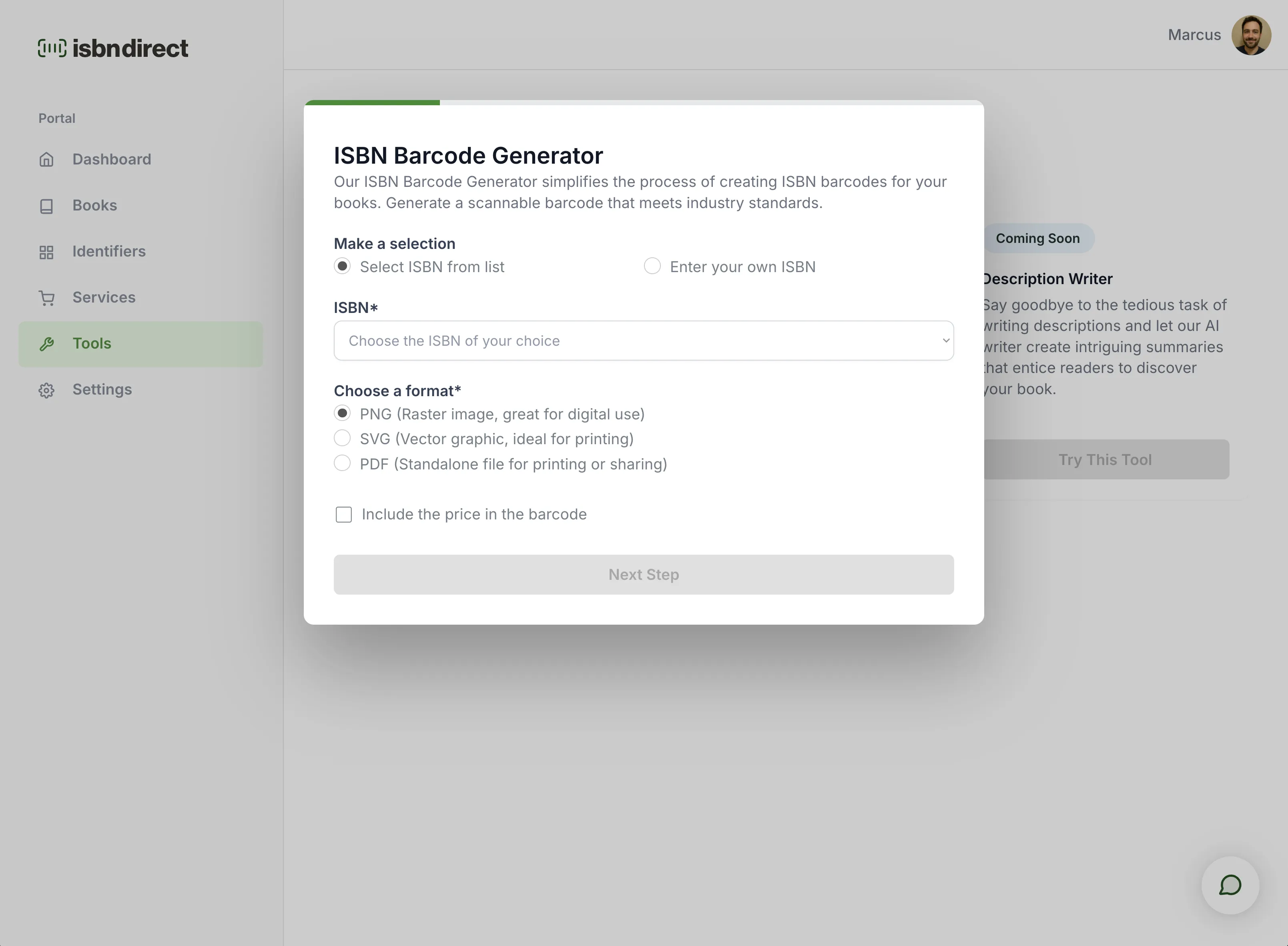The width and height of the screenshot is (1288, 946).
Task: Open Marcus's profile avatar
Action: tap(1252, 35)
